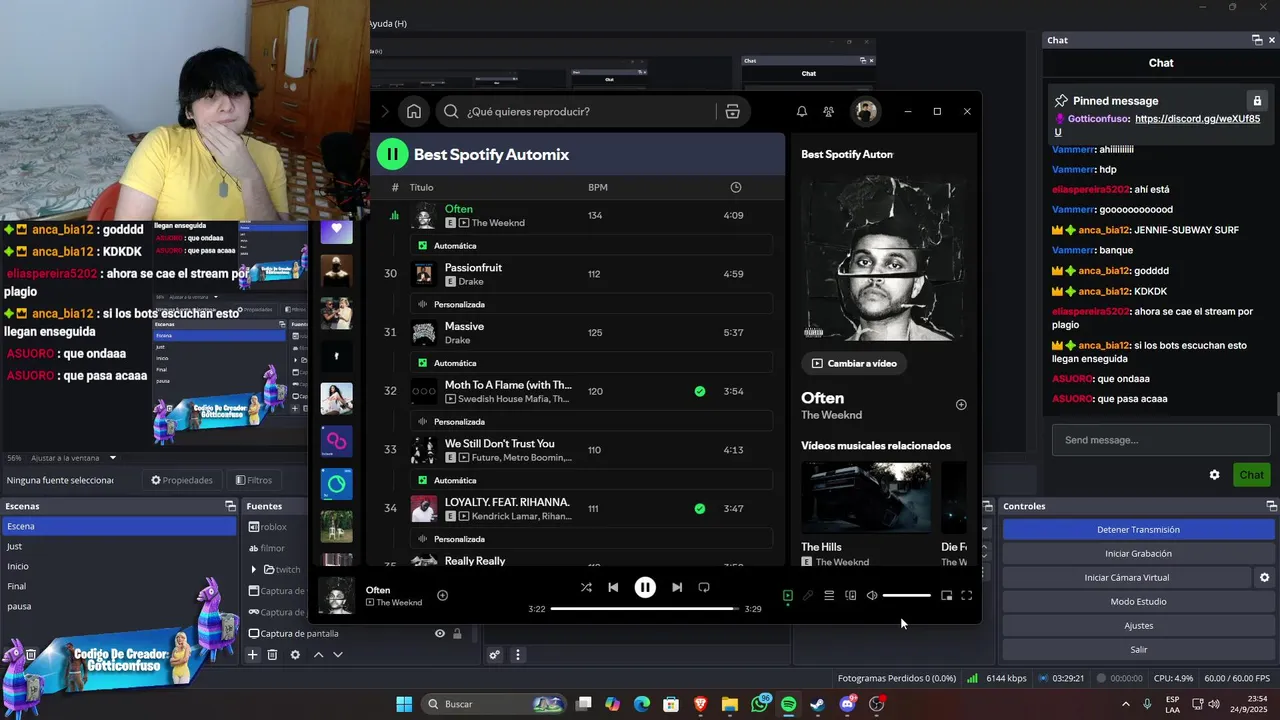Toggle repeat in the Spotify player
Screen dimensions: 1280x720
pos(704,587)
